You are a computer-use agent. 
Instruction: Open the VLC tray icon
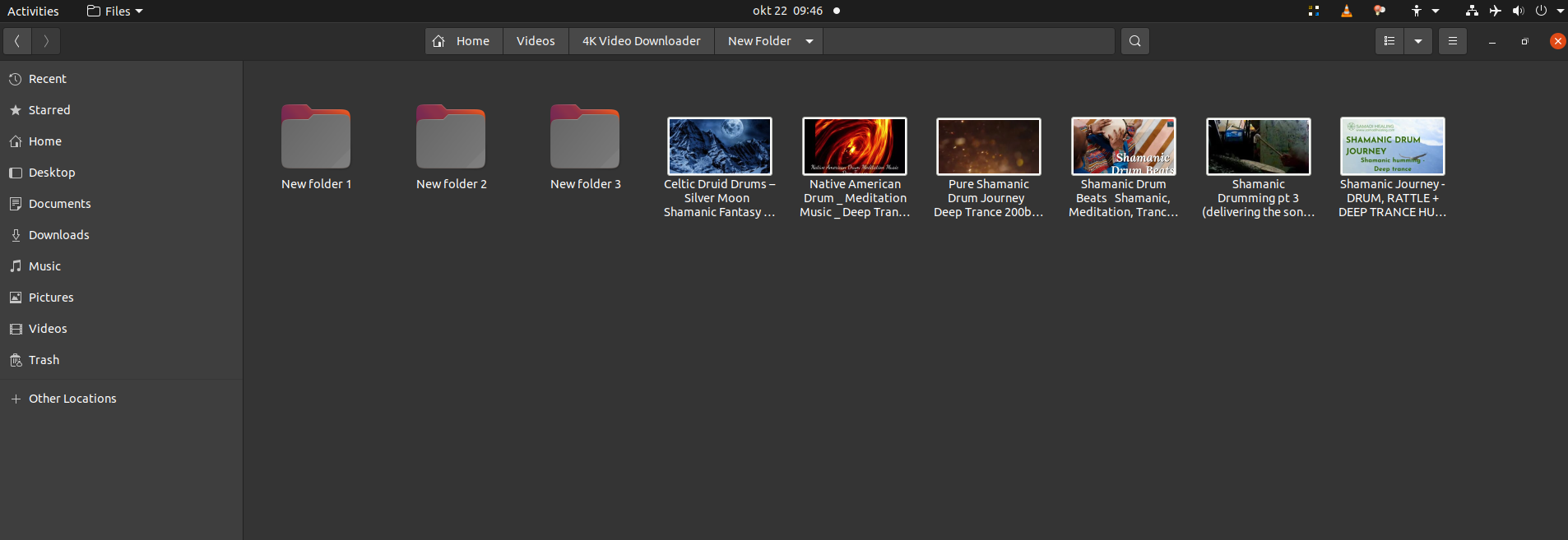coord(1346,11)
